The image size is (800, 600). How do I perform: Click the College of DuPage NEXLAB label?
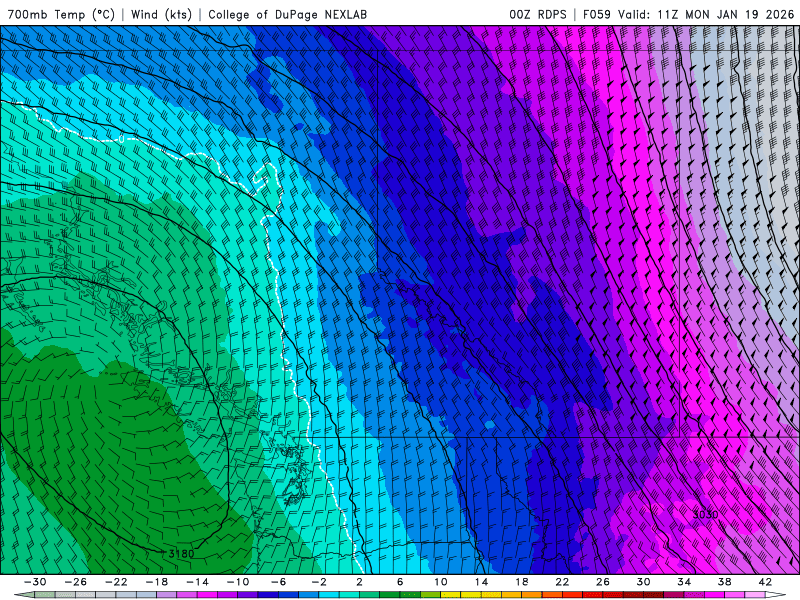point(287,14)
